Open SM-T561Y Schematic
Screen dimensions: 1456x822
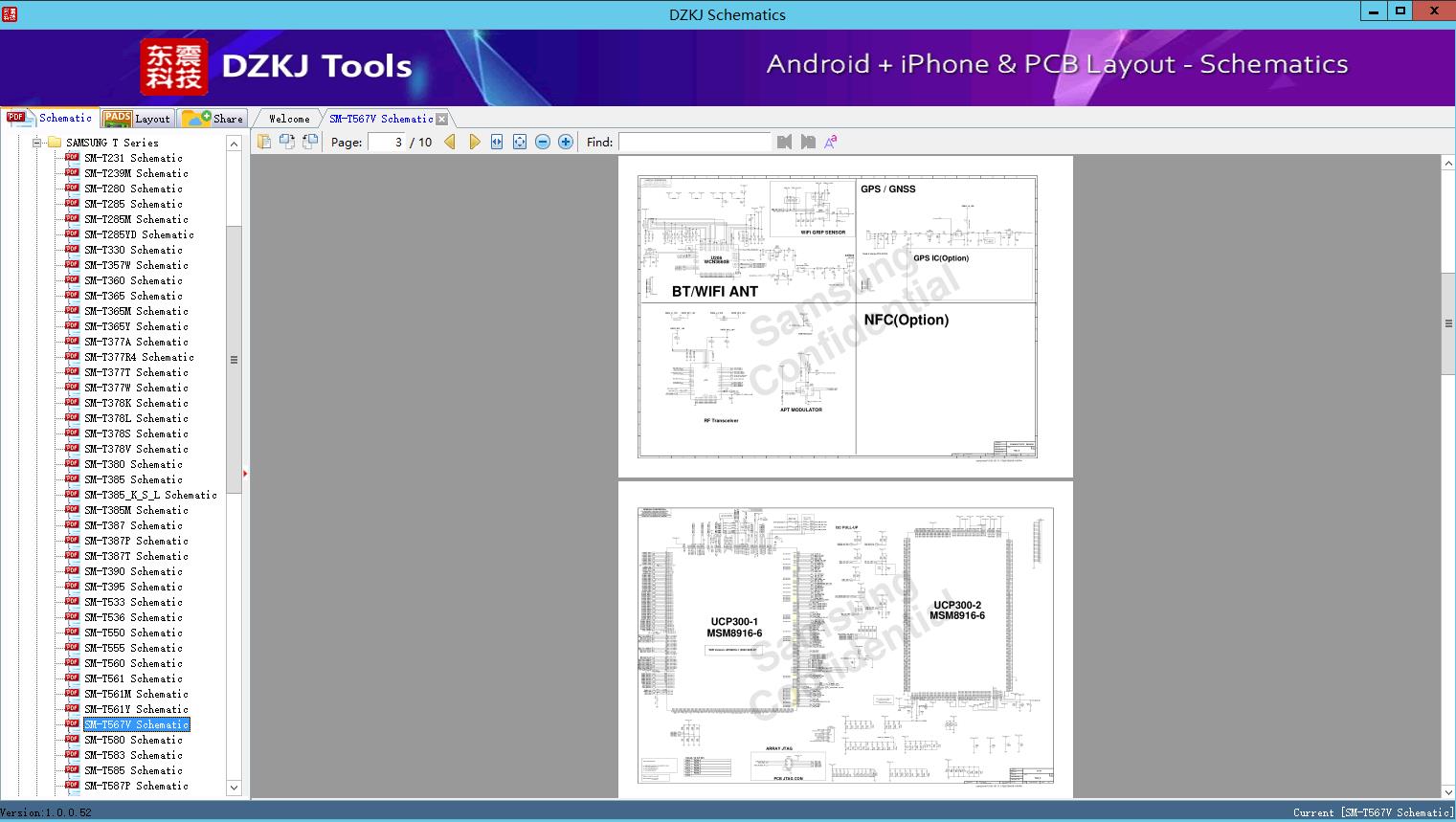pyautogui.click(x=136, y=709)
